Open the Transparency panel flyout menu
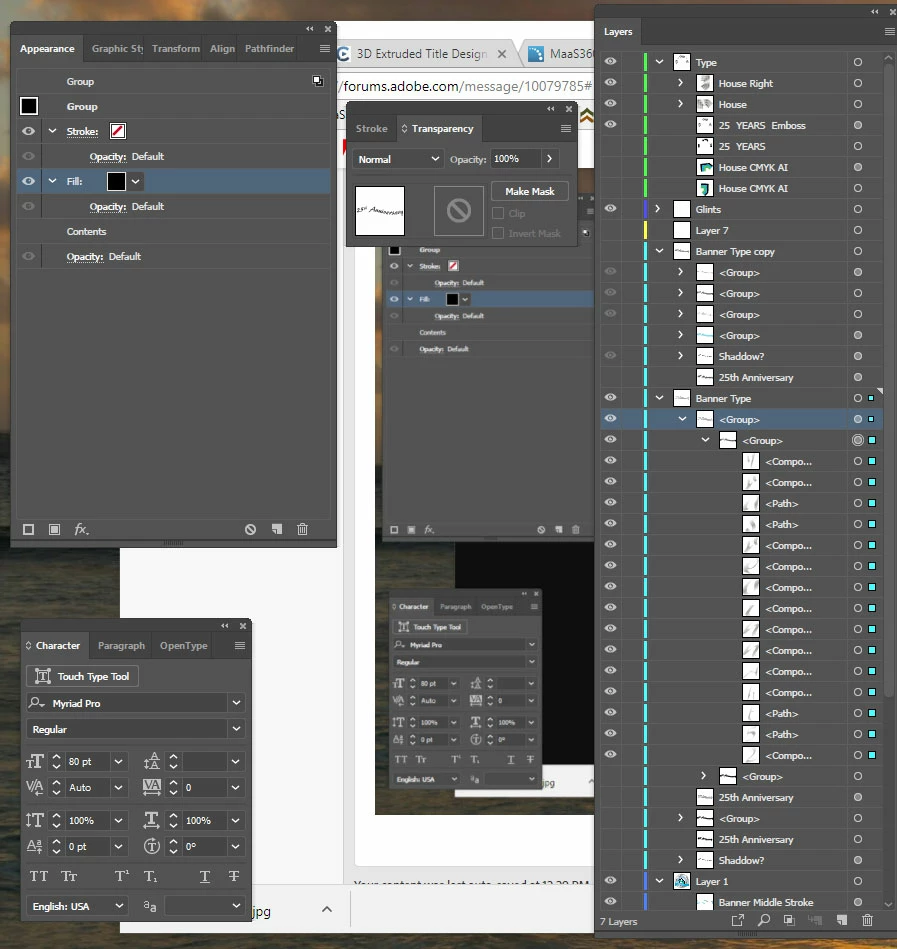The image size is (897, 949). [566, 128]
